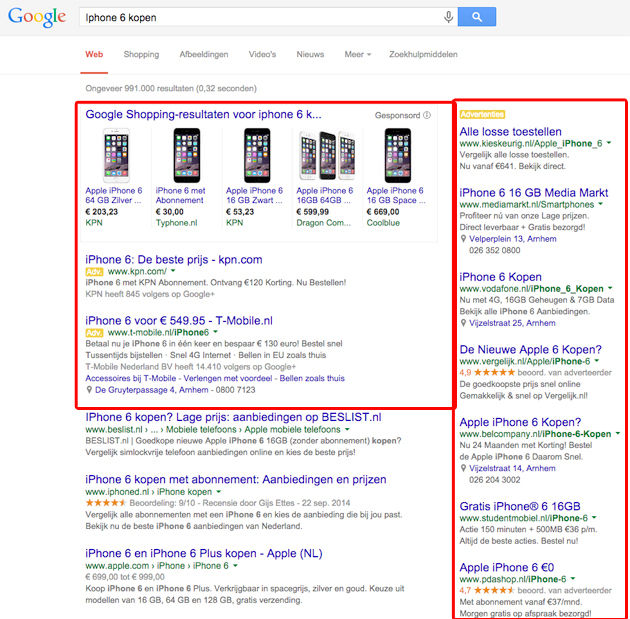Open the Video's tab
Screen dimensions: 630x619
pyautogui.click(x=262, y=55)
